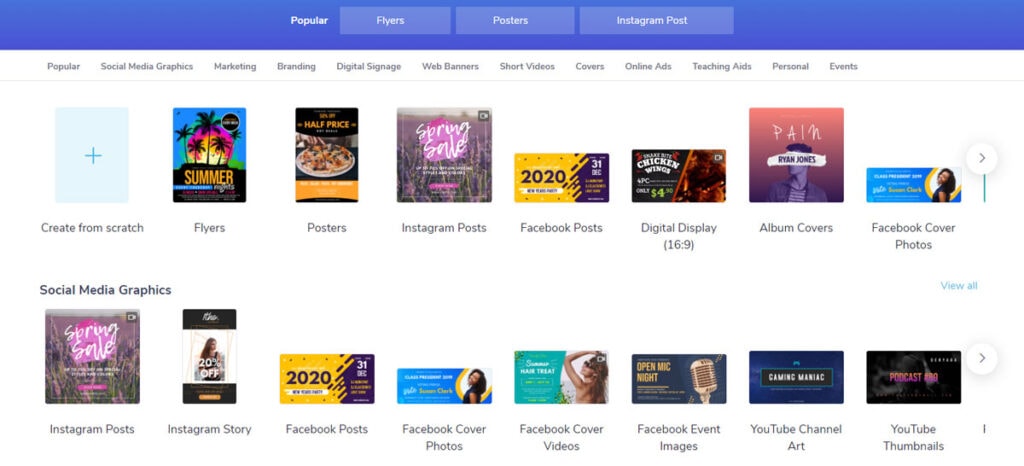Pick the Open Mic Night event image
This screenshot has height=466, width=1024.
click(x=679, y=379)
